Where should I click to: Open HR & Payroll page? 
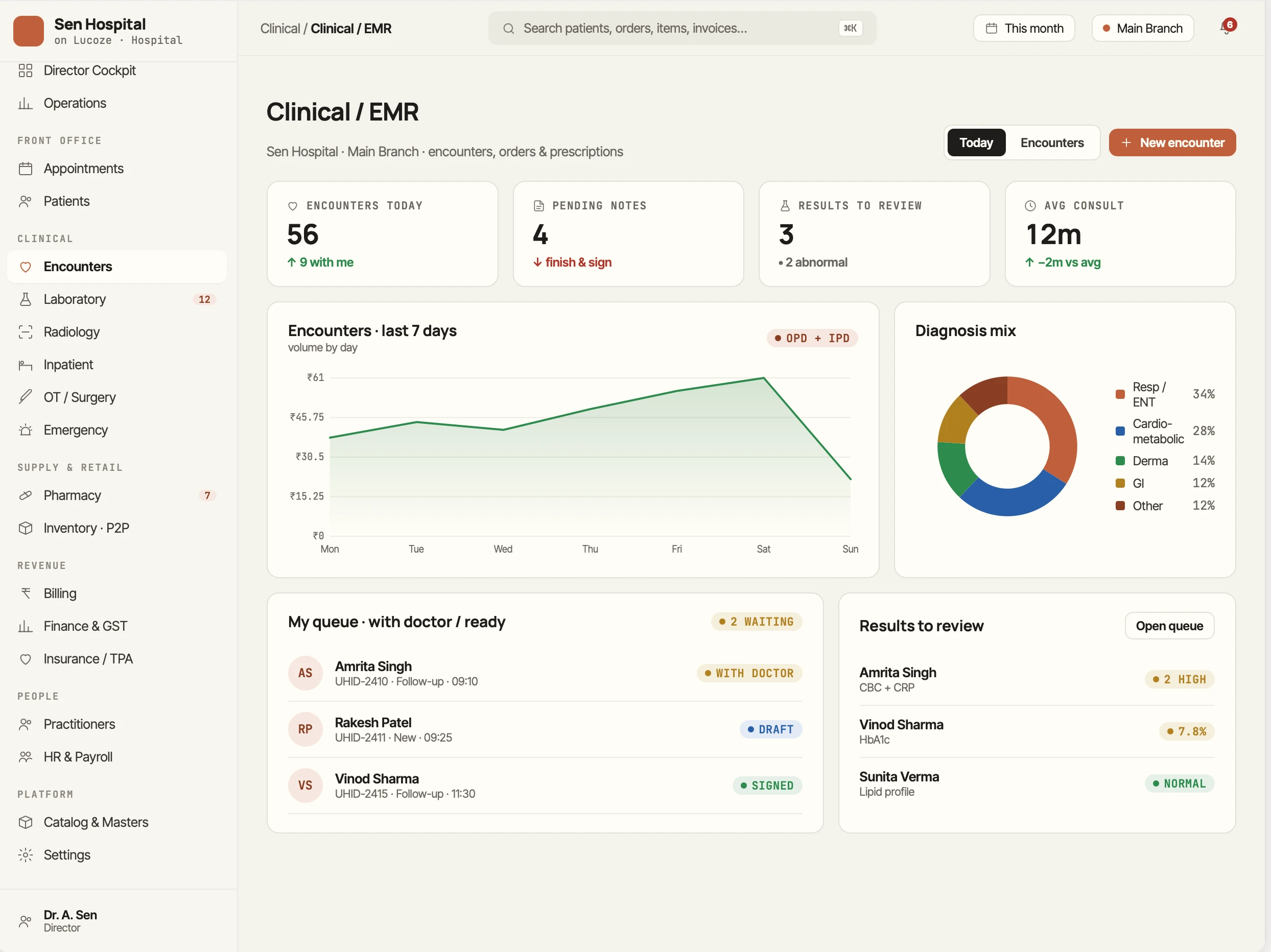(117, 757)
